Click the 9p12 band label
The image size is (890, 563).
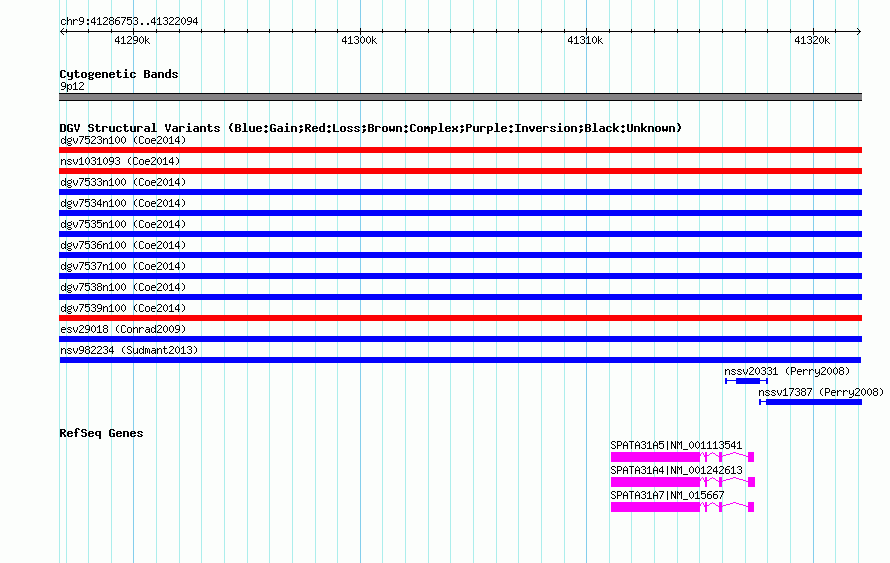[72, 86]
